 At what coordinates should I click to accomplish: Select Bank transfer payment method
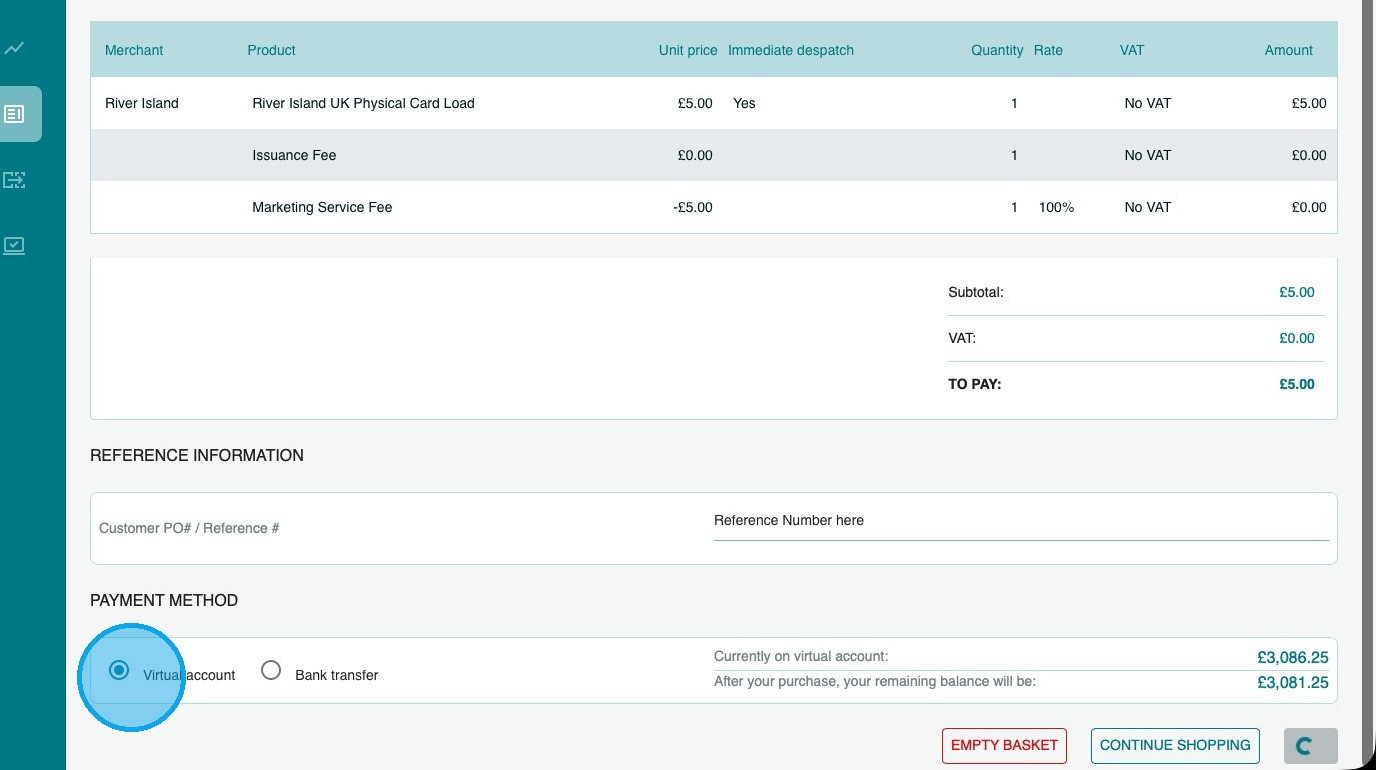click(x=271, y=670)
